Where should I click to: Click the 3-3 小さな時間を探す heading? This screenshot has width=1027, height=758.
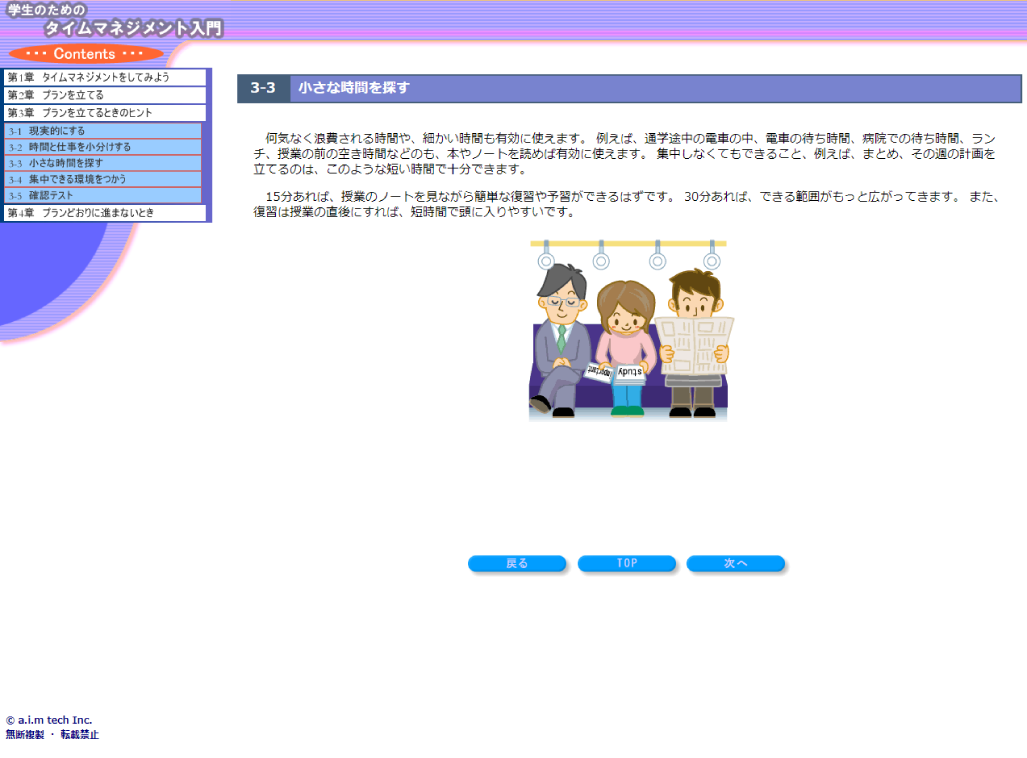[629, 88]
